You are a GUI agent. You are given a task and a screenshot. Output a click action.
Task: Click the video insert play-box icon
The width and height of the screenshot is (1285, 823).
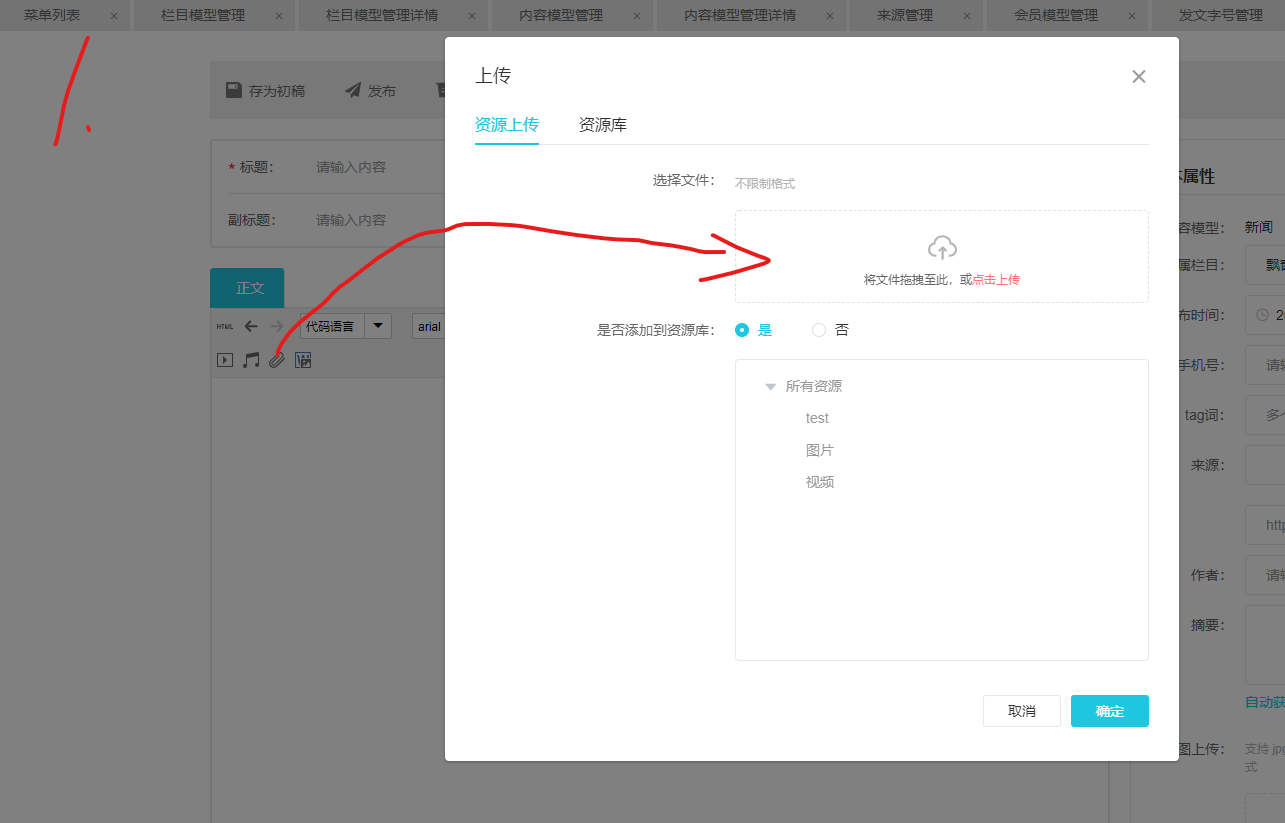coord(225,360)
